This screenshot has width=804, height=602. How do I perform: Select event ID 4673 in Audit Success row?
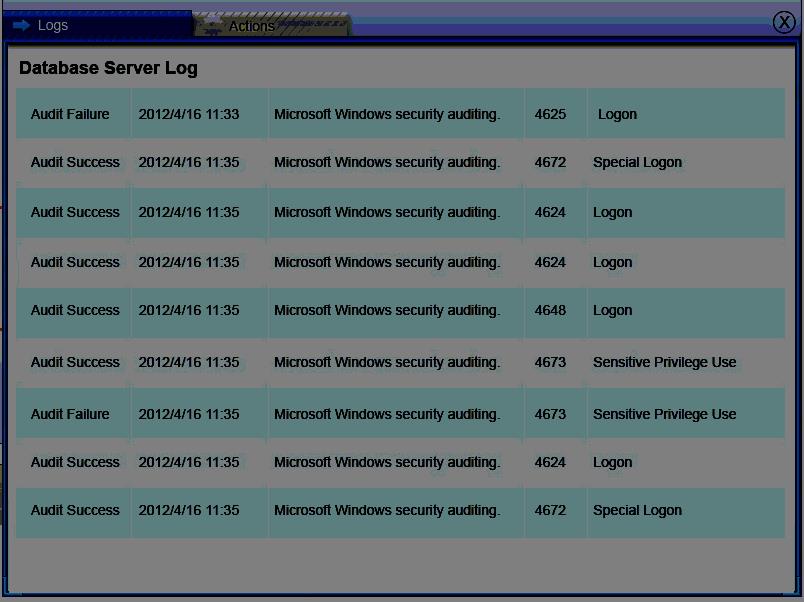pos(550,362)
